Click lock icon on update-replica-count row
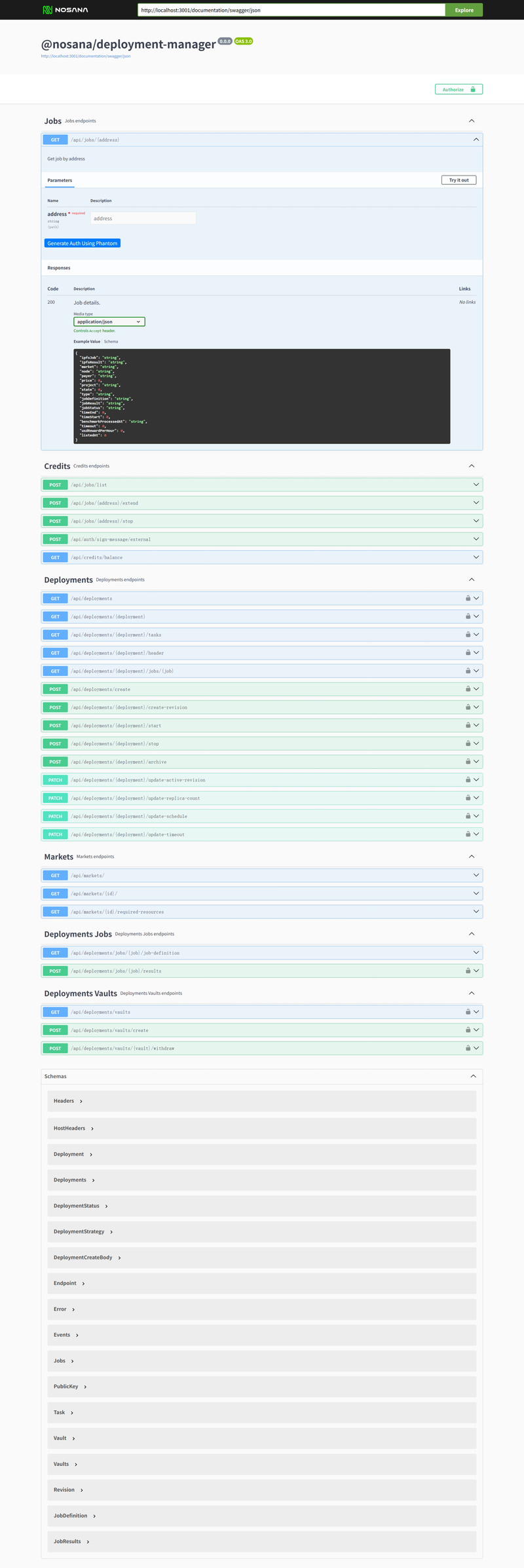This screenshot has height=1568, width=524. [x=468, y=798]
